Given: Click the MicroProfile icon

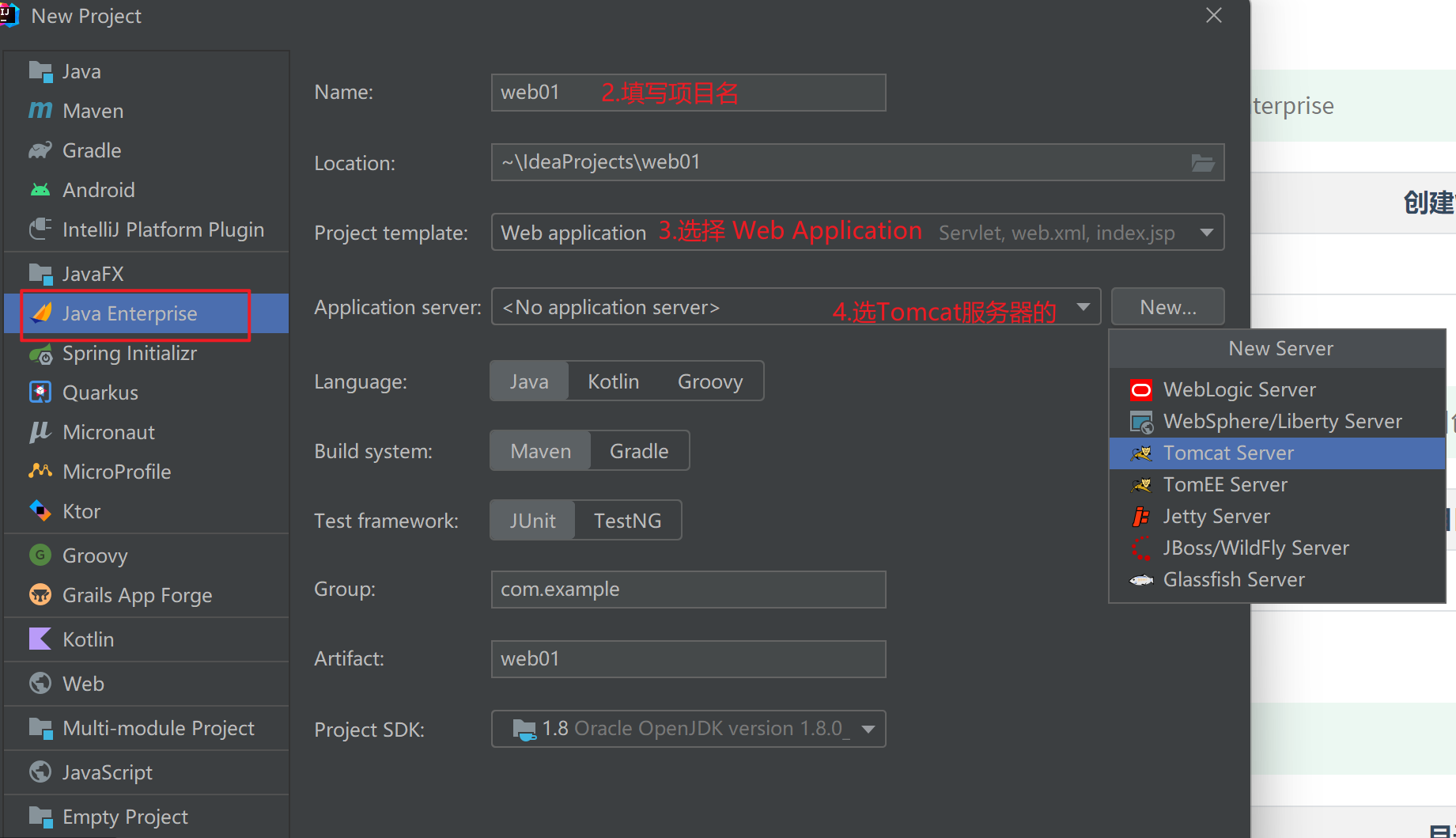Looking at the screenshot, I should pos(40,471).
